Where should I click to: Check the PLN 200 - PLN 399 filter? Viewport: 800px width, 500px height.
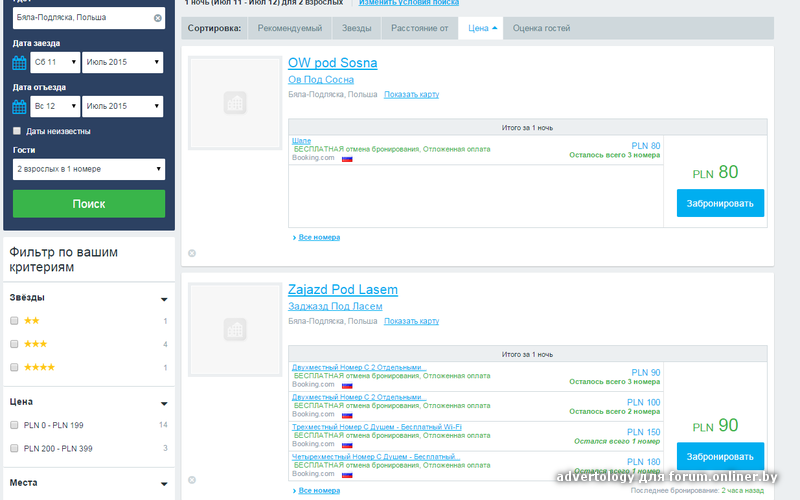tap(14, 448)
